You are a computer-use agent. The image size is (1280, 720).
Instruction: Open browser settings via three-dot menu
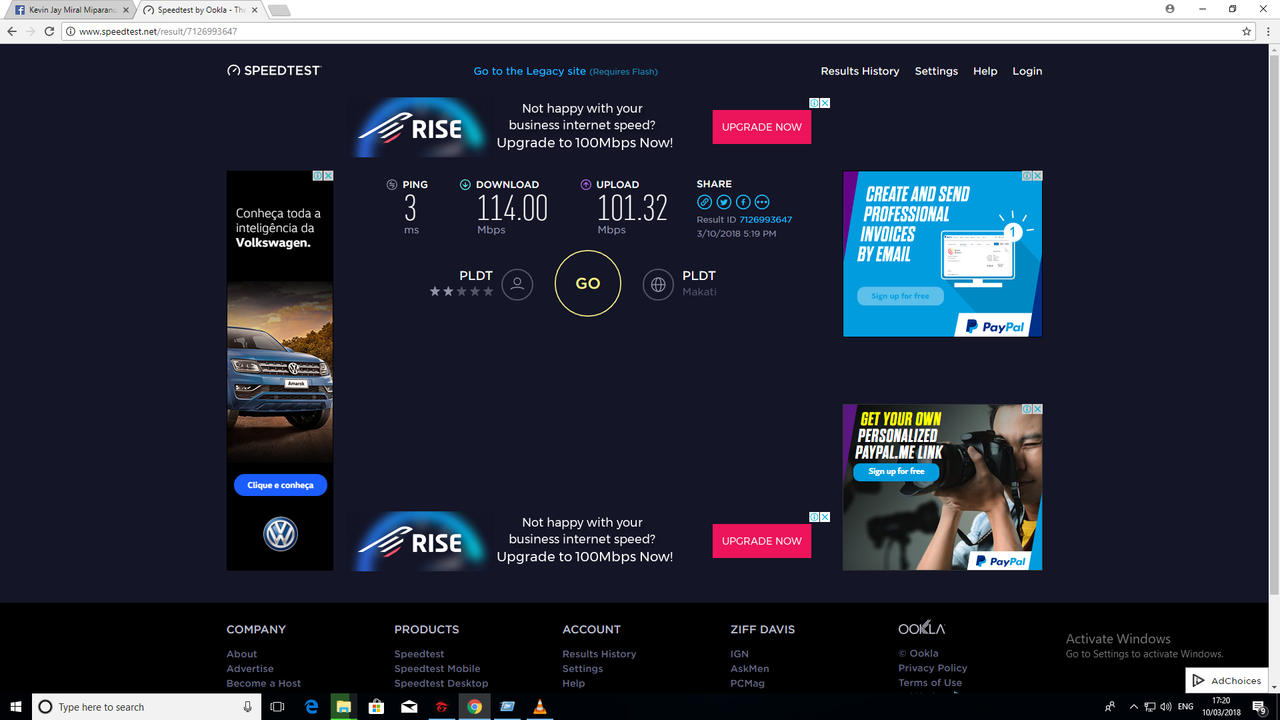[x=1268, y=31]
